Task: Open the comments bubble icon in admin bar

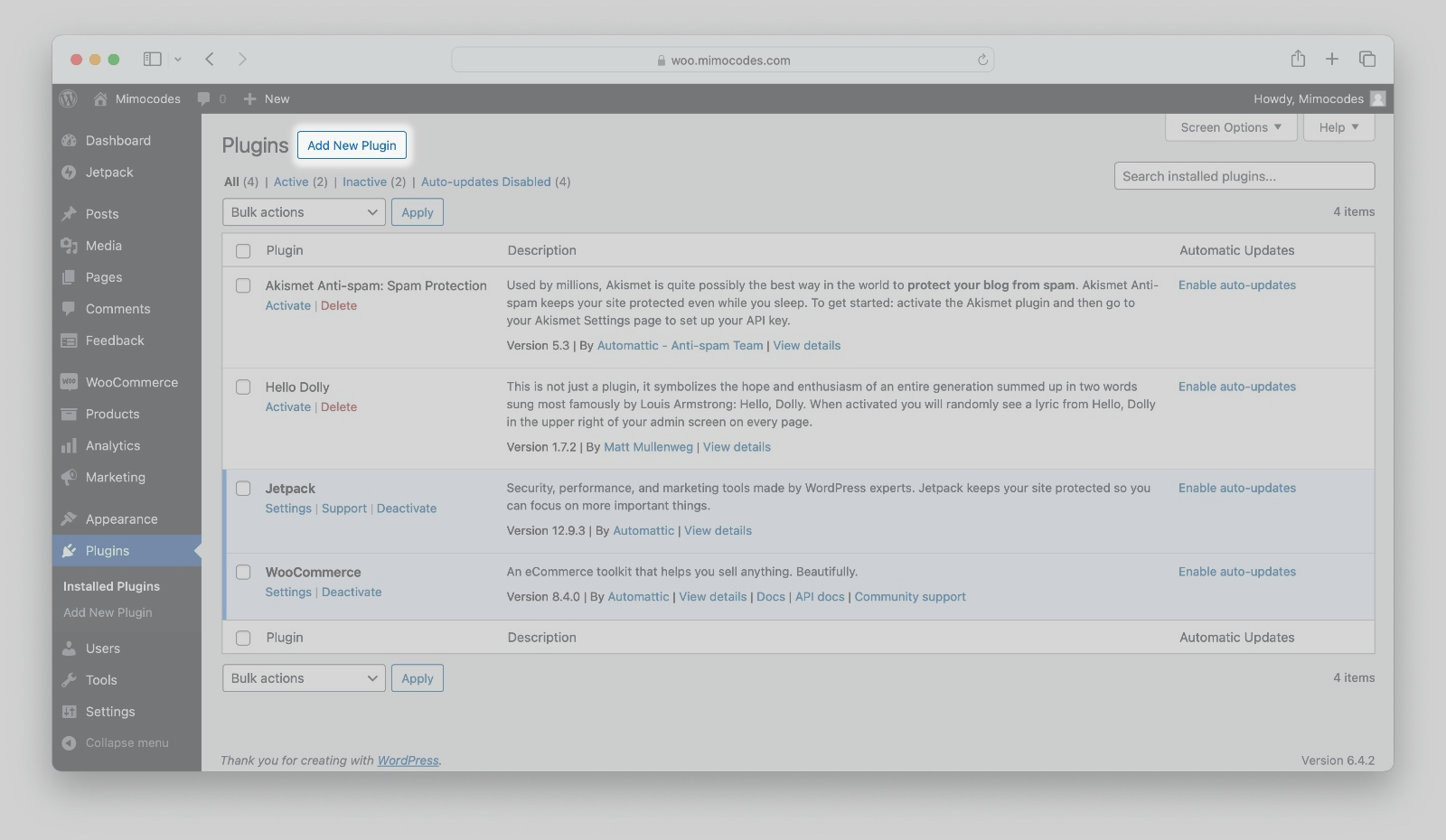Action: [x=204, y=98]
